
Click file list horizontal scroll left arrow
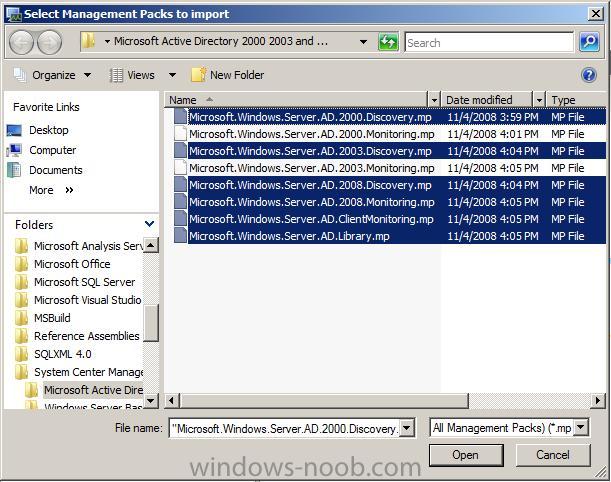coord(172,400)
